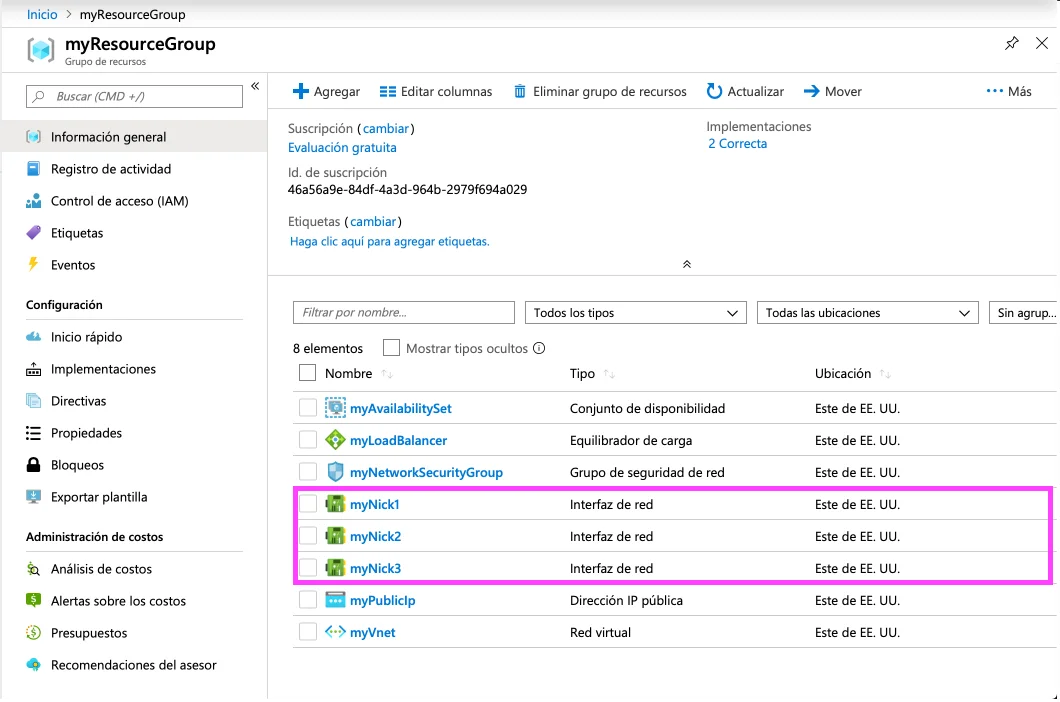
Task: Click the Editar columnas toolbar icon
Action: click(387, 91)
